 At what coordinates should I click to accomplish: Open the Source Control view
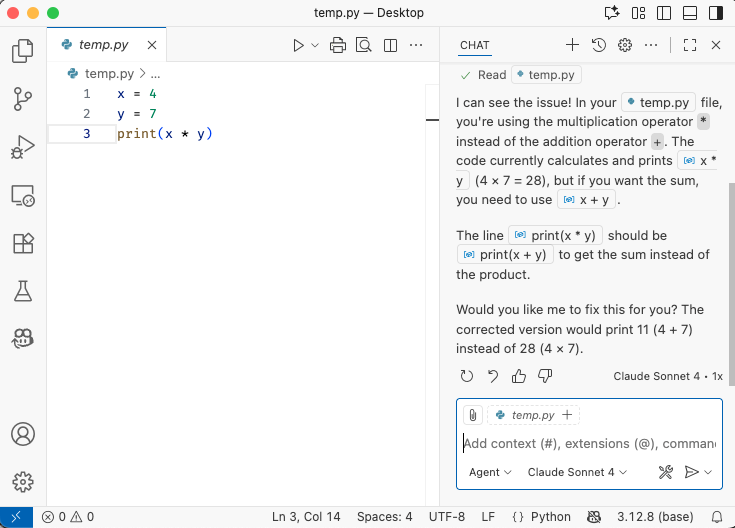pyautogui.click(x=22, y=99)
